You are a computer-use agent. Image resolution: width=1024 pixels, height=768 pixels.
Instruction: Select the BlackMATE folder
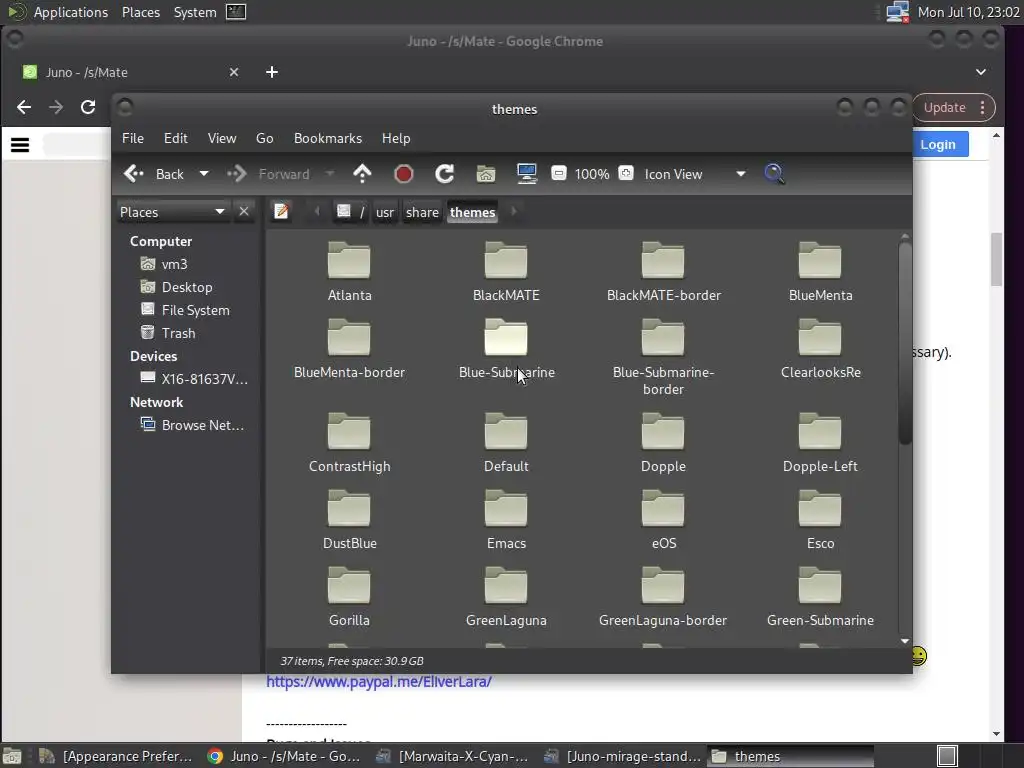click(506, 272)
